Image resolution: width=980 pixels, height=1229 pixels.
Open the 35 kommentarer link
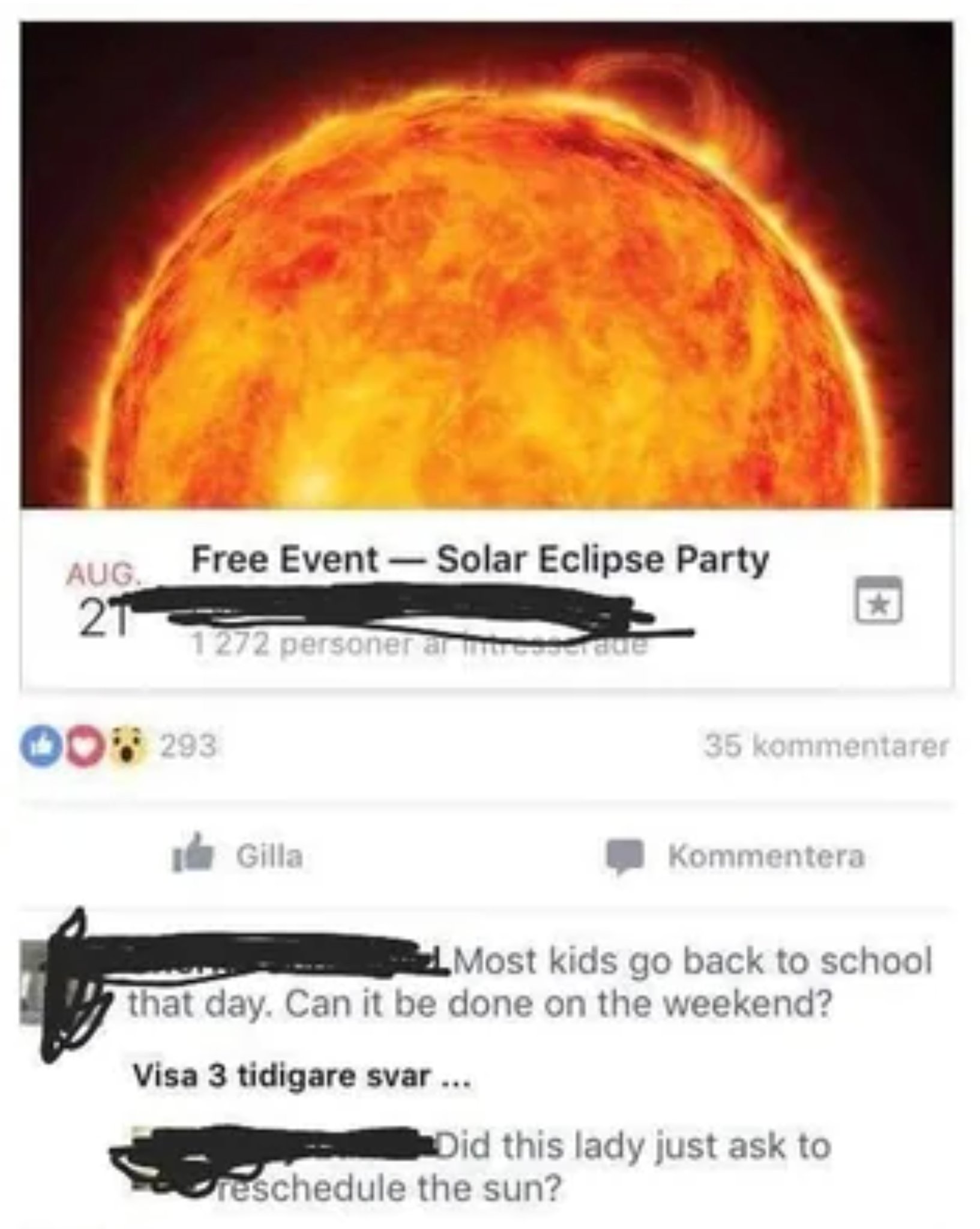826,746
